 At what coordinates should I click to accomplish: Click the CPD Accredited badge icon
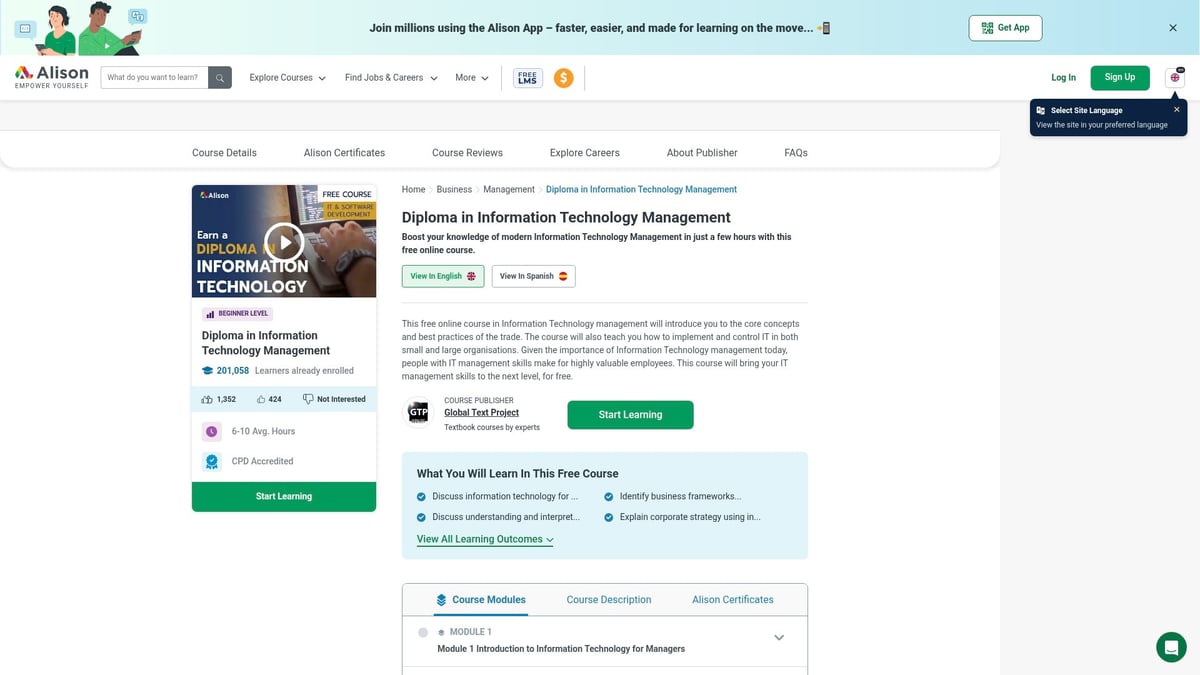211,461
